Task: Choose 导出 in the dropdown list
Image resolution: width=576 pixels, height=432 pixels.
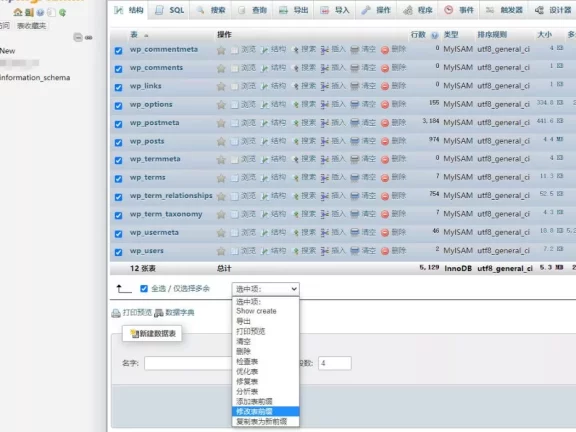Action: tap(266, 321)
